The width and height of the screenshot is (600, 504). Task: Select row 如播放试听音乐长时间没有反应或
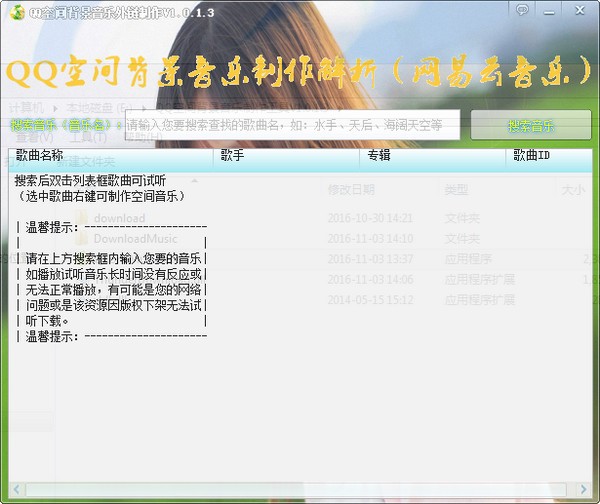(x=112, y=274)
